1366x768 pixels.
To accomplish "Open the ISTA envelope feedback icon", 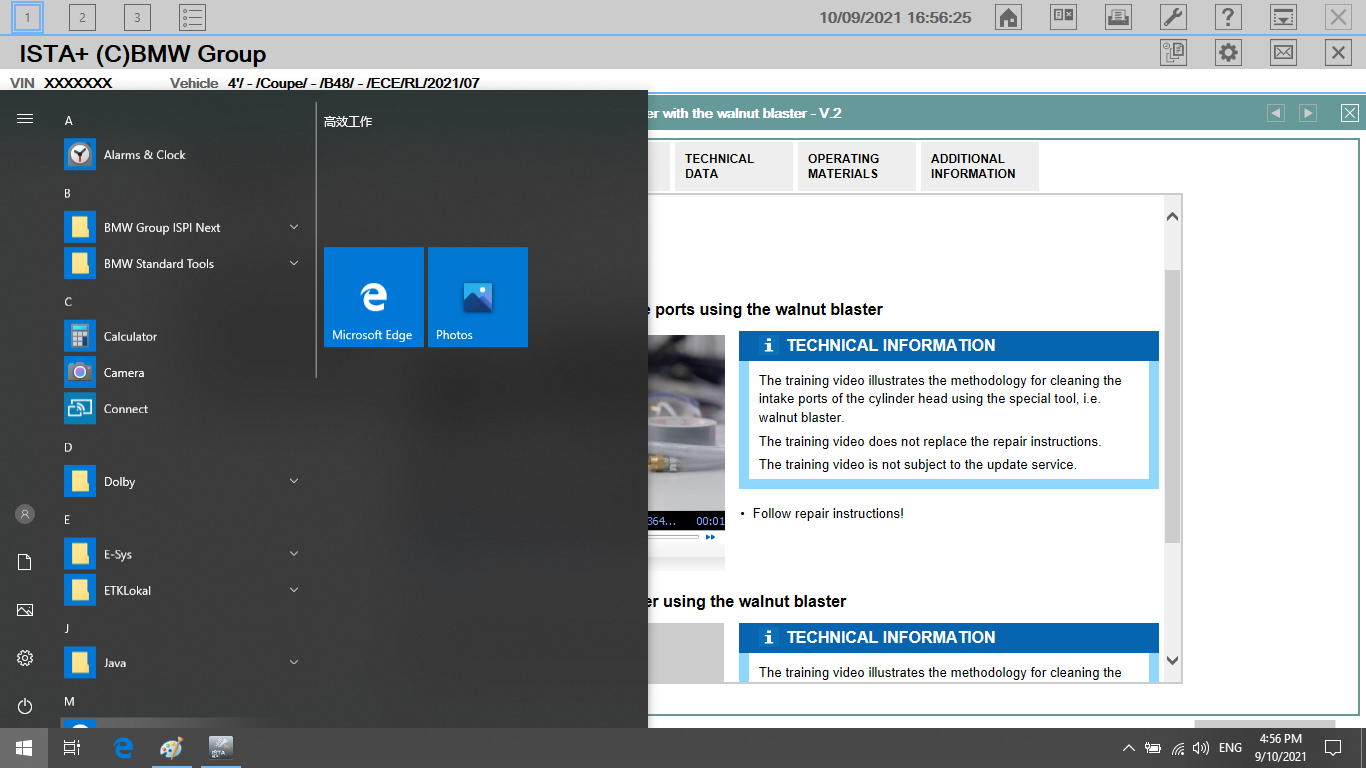I will coord(1283,52).
